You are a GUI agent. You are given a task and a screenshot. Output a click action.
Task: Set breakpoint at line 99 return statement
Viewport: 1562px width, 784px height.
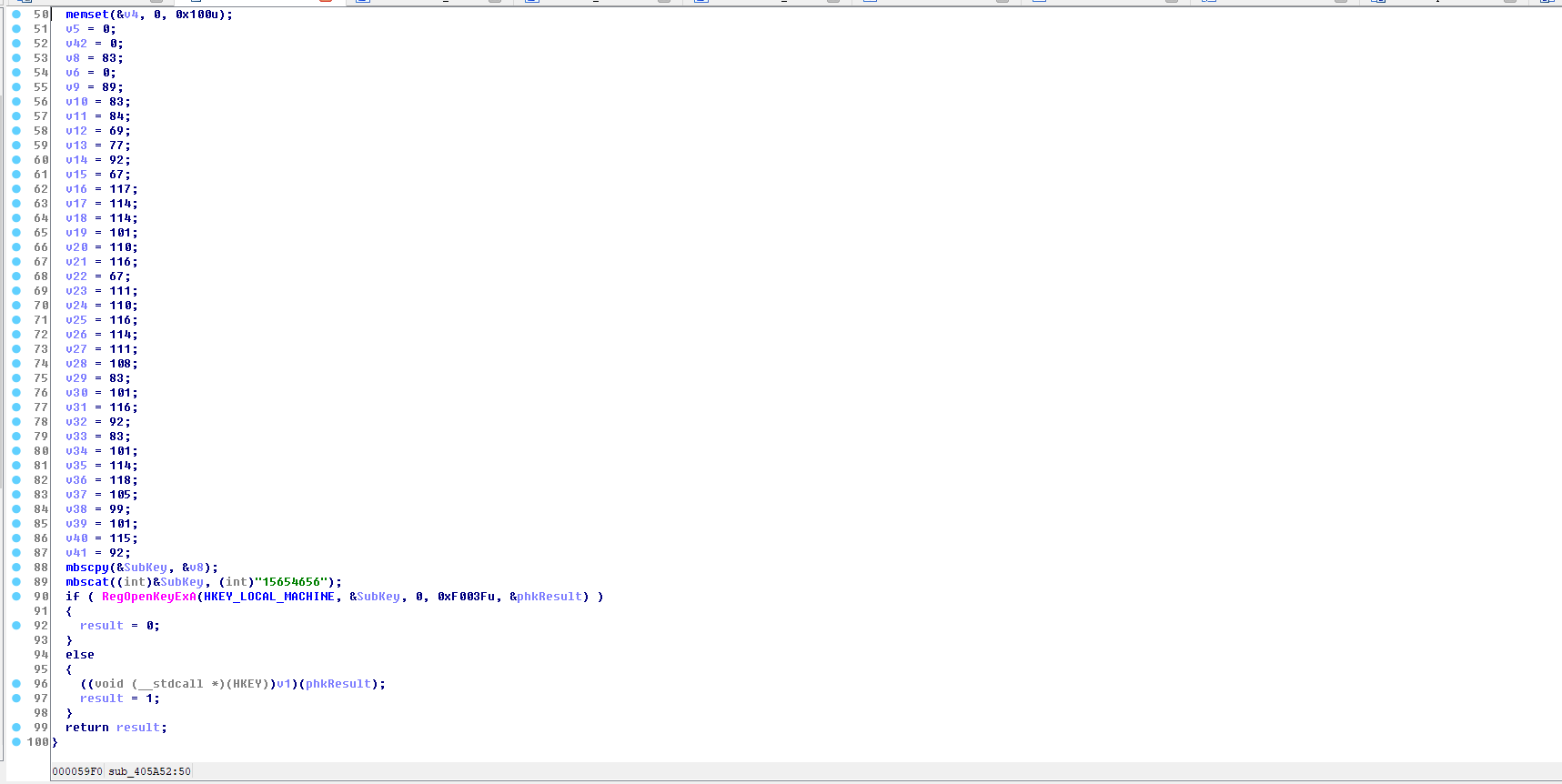[x=16, y=728]
